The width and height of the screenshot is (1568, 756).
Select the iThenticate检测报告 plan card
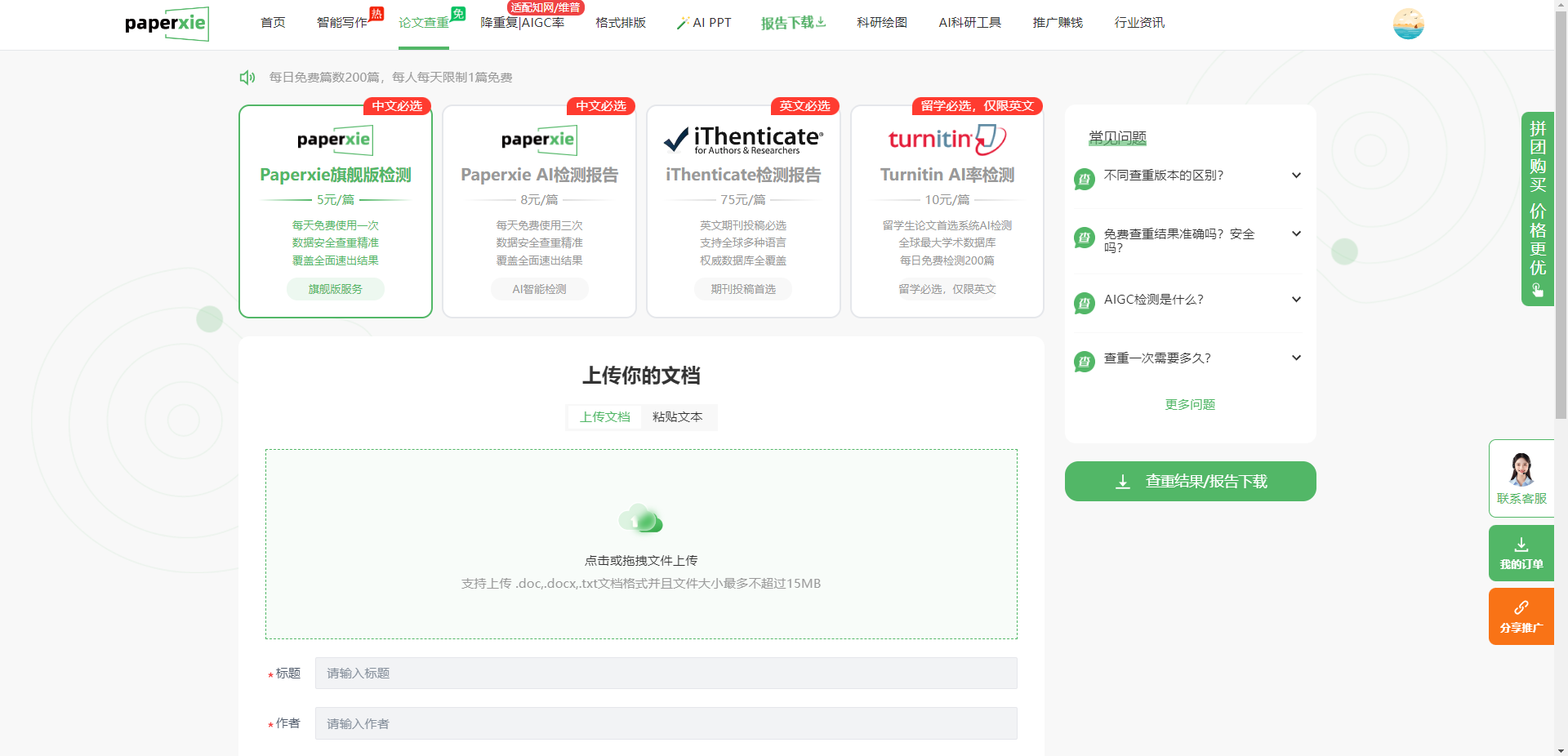(742, 211)
